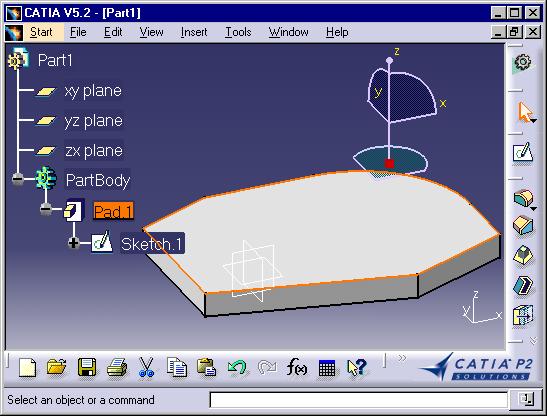Open the Insert menu

click(194, 32)
